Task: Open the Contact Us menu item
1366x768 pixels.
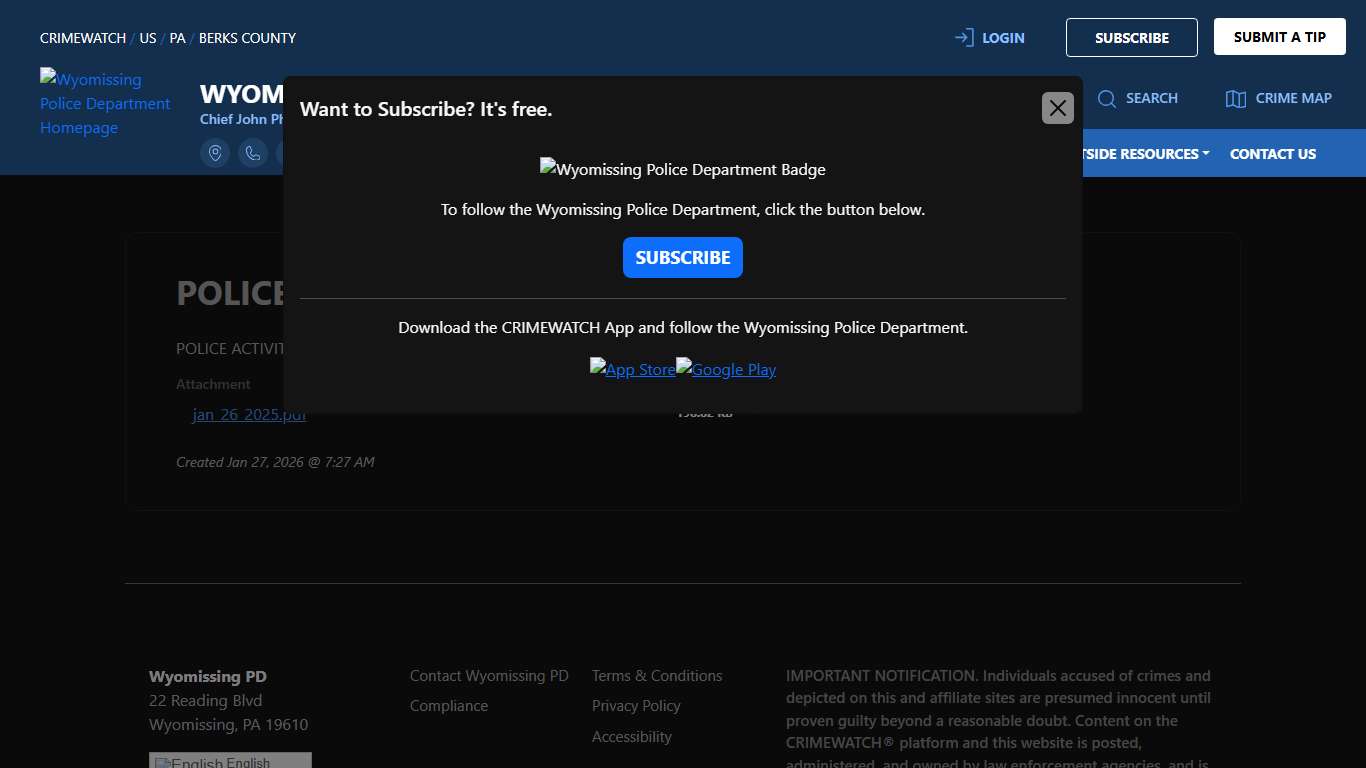Action: click(1272, 154)
